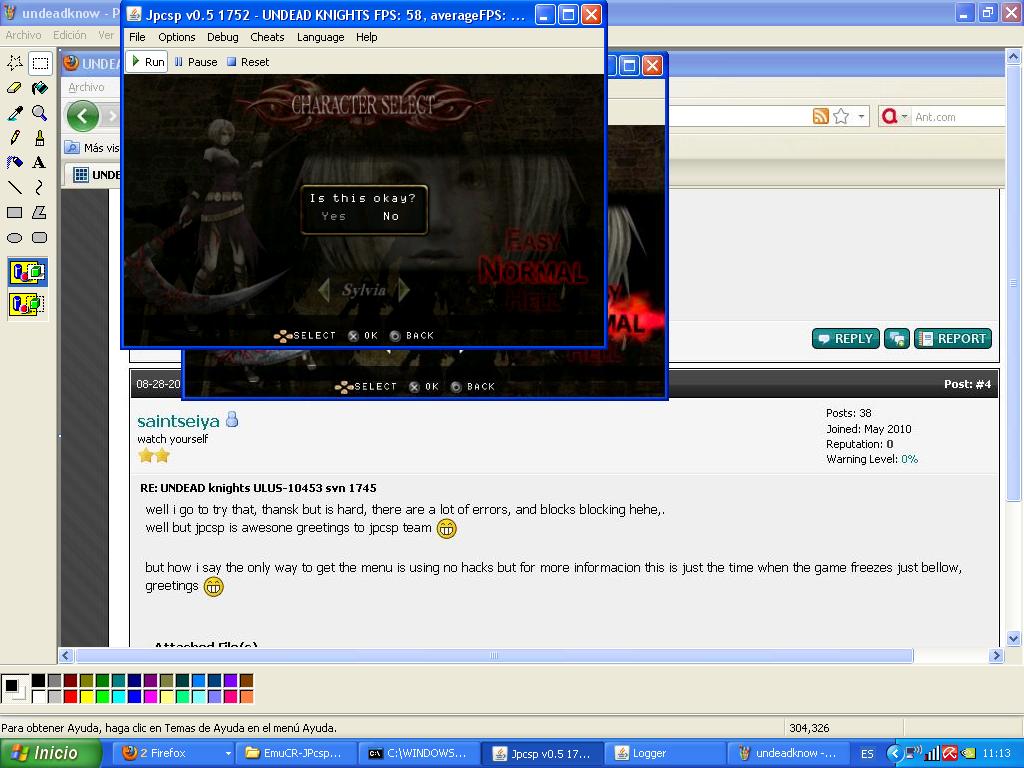Activate the Pencil tool

(x=15, y=138)
